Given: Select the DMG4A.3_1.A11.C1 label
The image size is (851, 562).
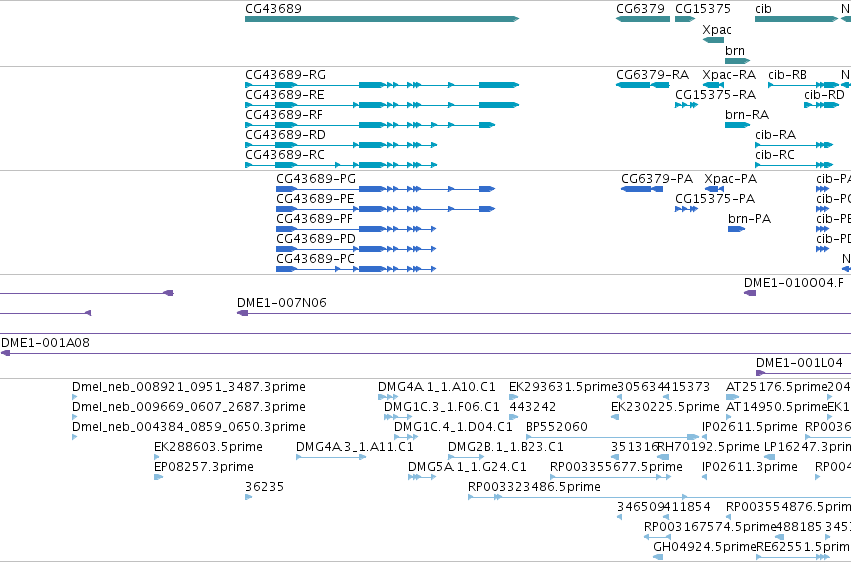Looking at the screenshot, I should pyautogui.click(x=354, y=448).
